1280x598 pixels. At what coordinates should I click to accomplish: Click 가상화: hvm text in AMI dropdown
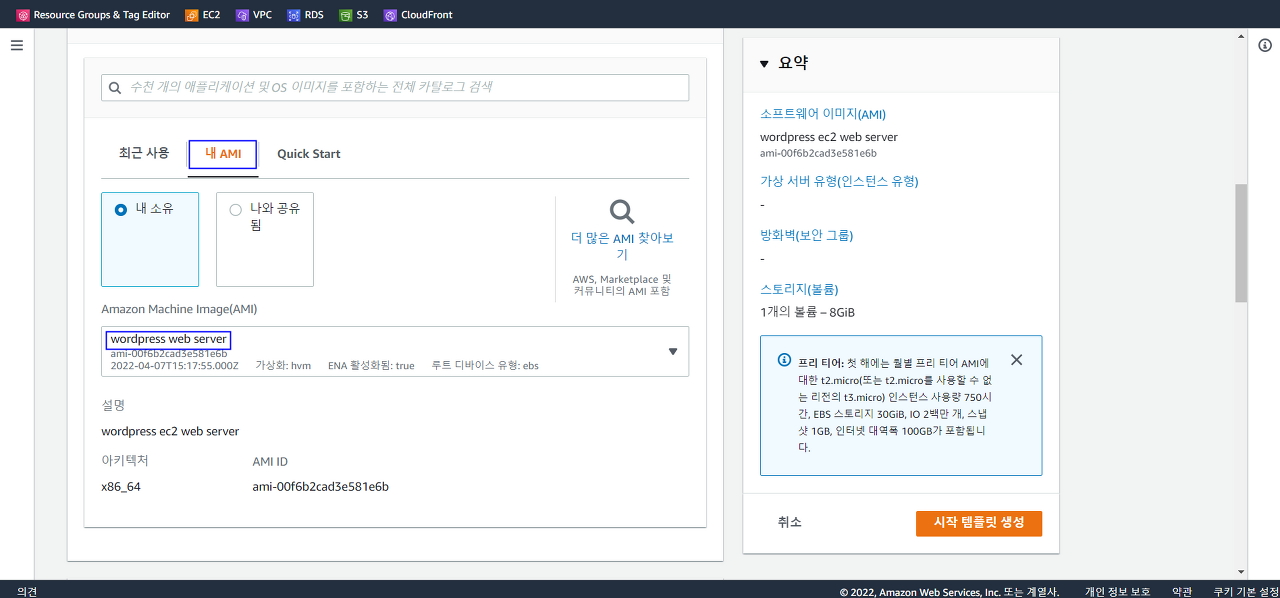coord(284,366)
